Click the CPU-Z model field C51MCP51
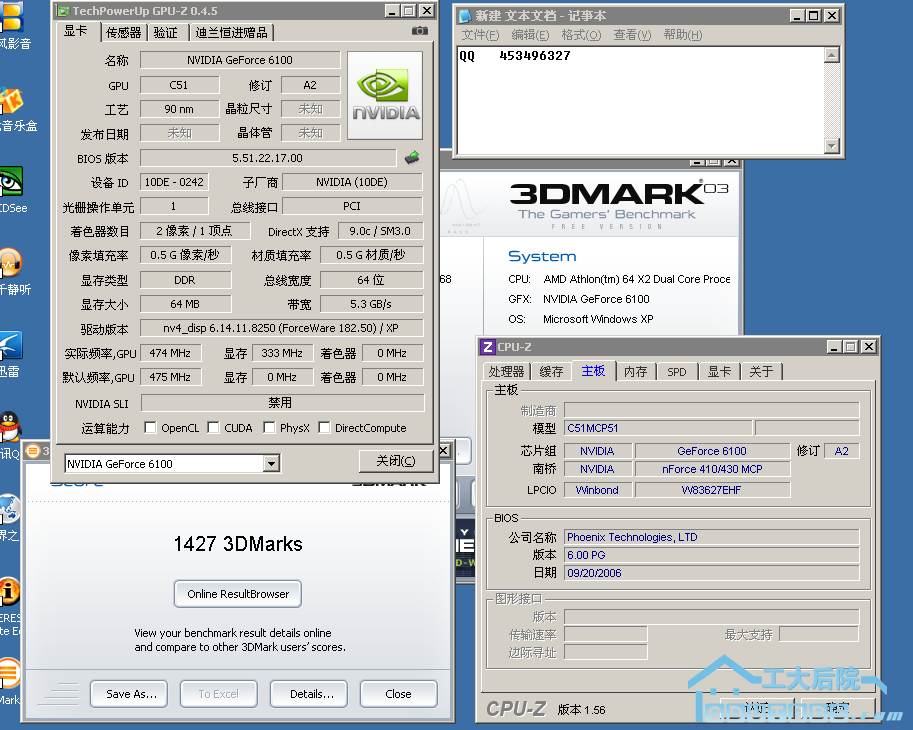Viewport: 913px width, 730px height. coord(658,428)
